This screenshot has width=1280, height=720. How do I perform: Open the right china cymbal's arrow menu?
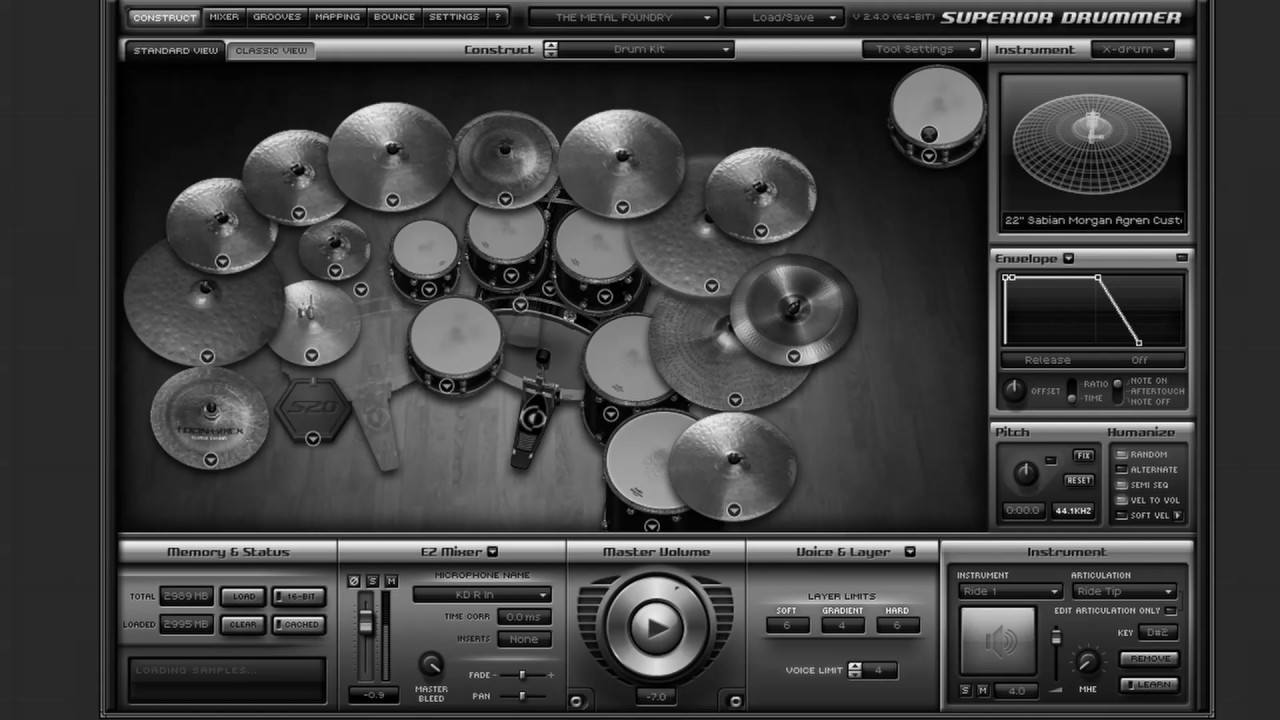[793, 356]
